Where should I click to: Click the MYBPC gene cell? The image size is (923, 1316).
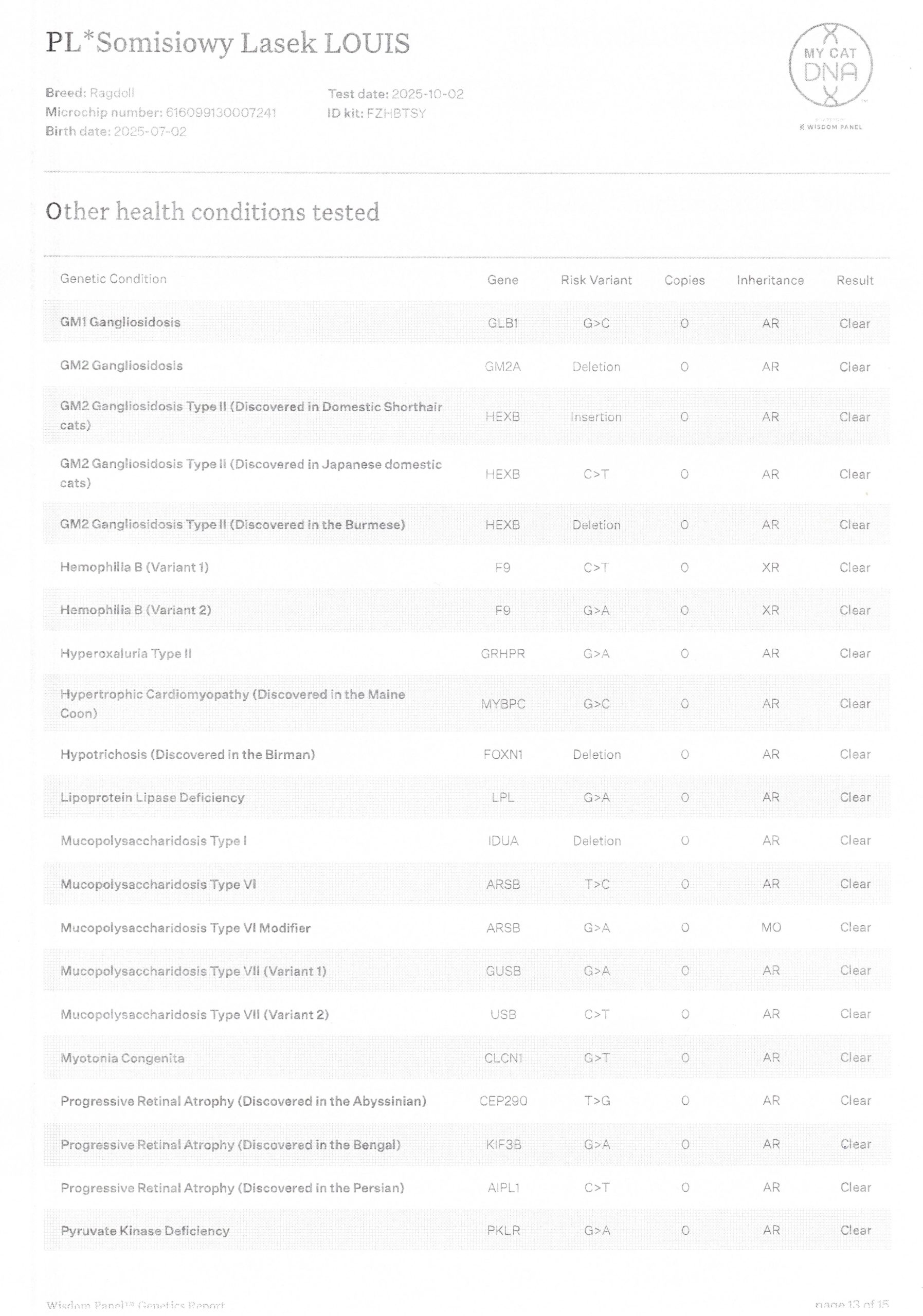point(503,703)
